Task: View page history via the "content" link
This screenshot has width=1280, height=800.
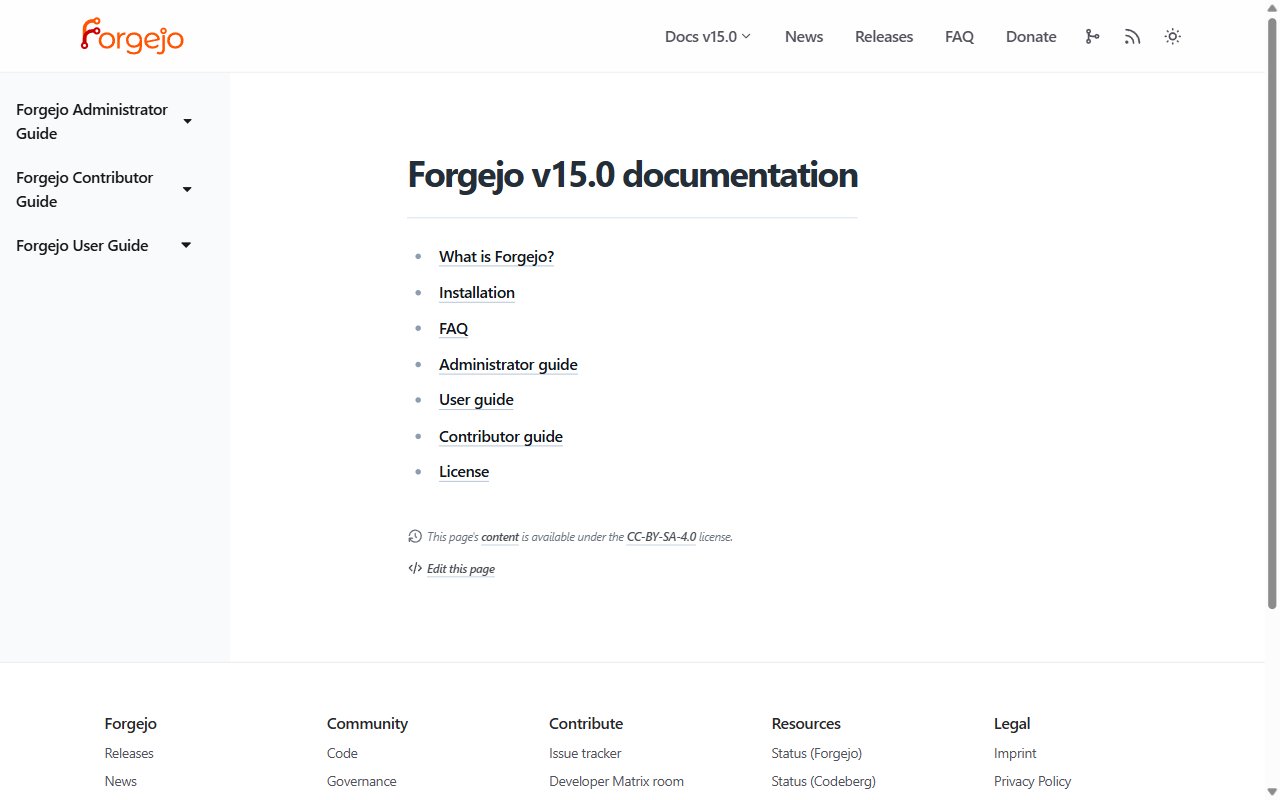Action: pyautogui.click(x=500, y=537)
